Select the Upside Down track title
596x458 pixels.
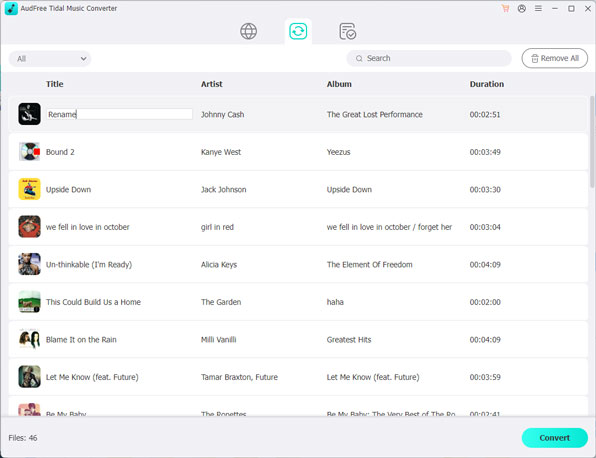click(68, 189)
